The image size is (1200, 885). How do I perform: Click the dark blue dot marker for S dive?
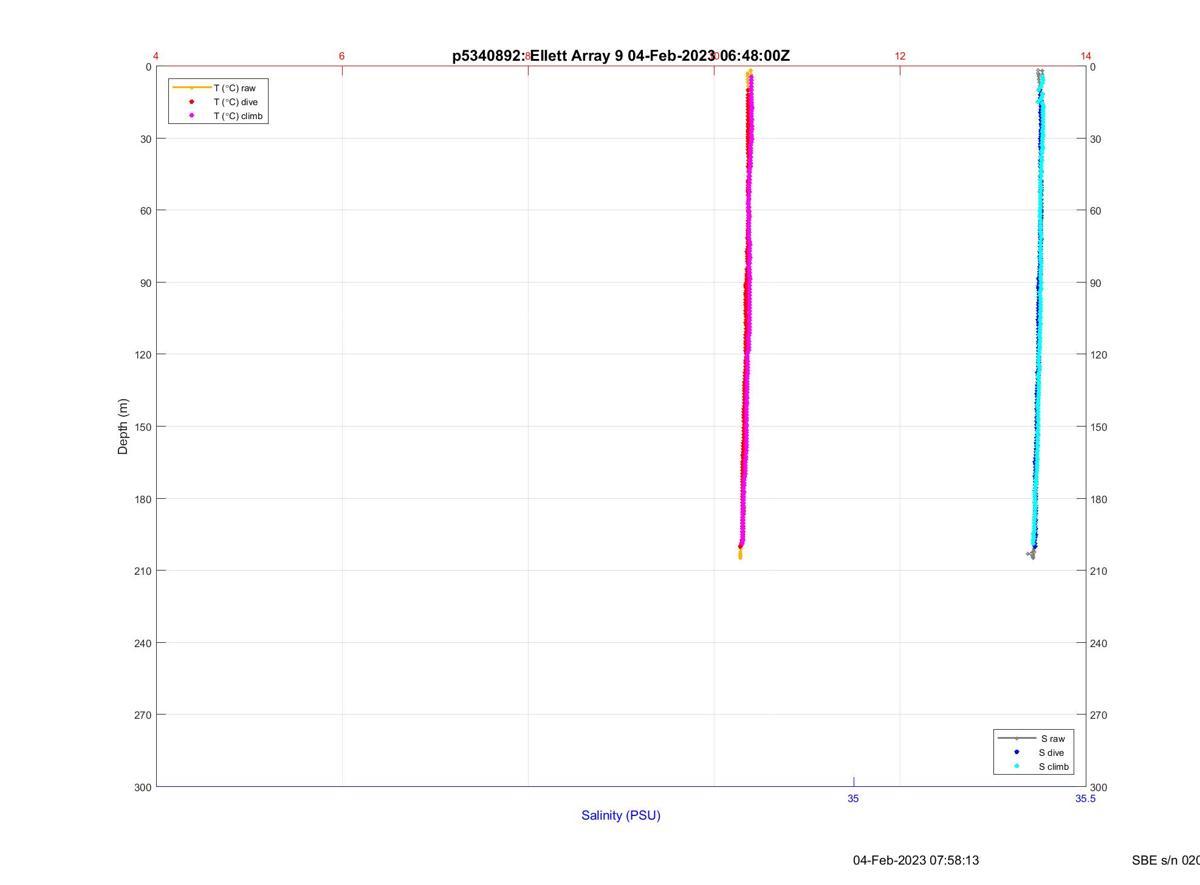tap(1016, 752)
